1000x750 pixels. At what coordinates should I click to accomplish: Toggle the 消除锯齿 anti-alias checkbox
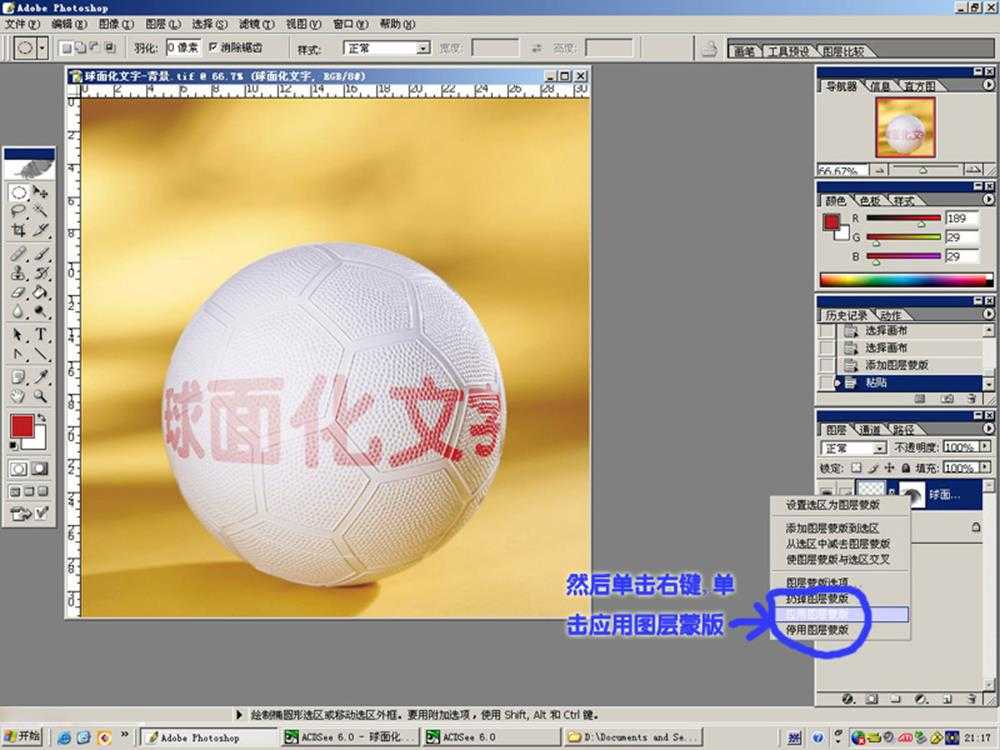(214, 47)
